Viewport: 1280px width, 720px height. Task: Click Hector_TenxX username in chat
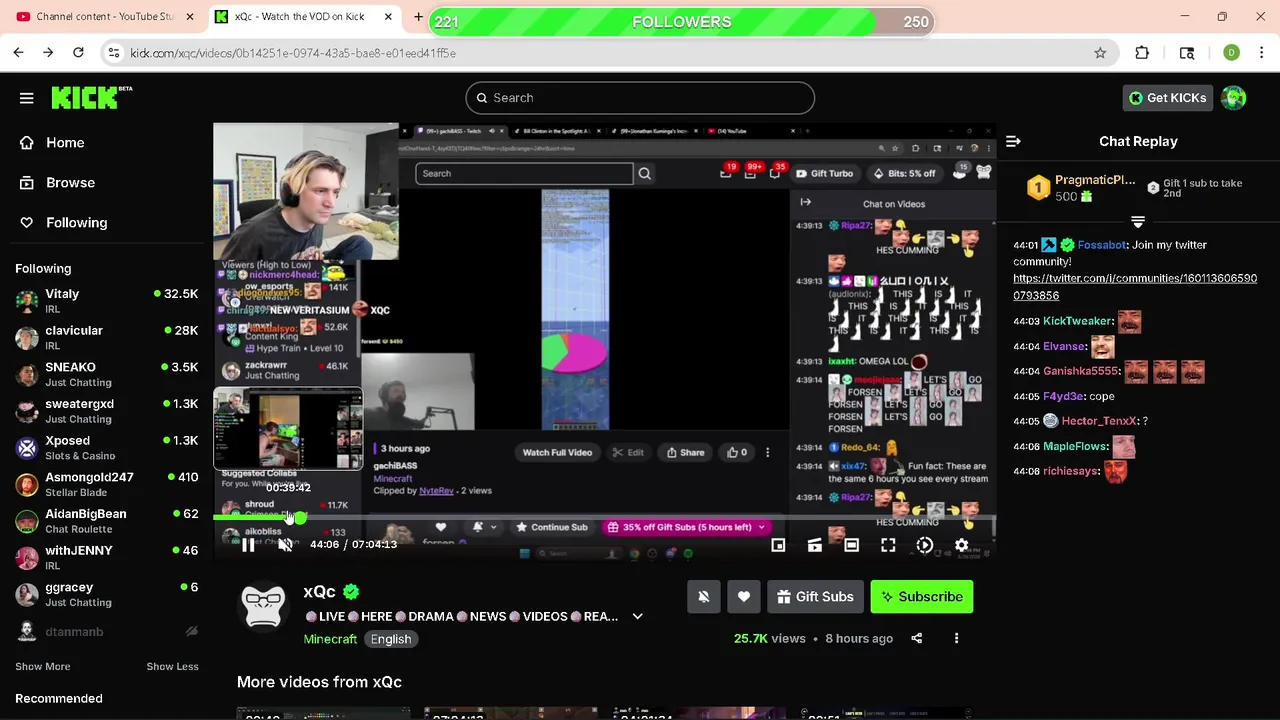(1099, 421)
